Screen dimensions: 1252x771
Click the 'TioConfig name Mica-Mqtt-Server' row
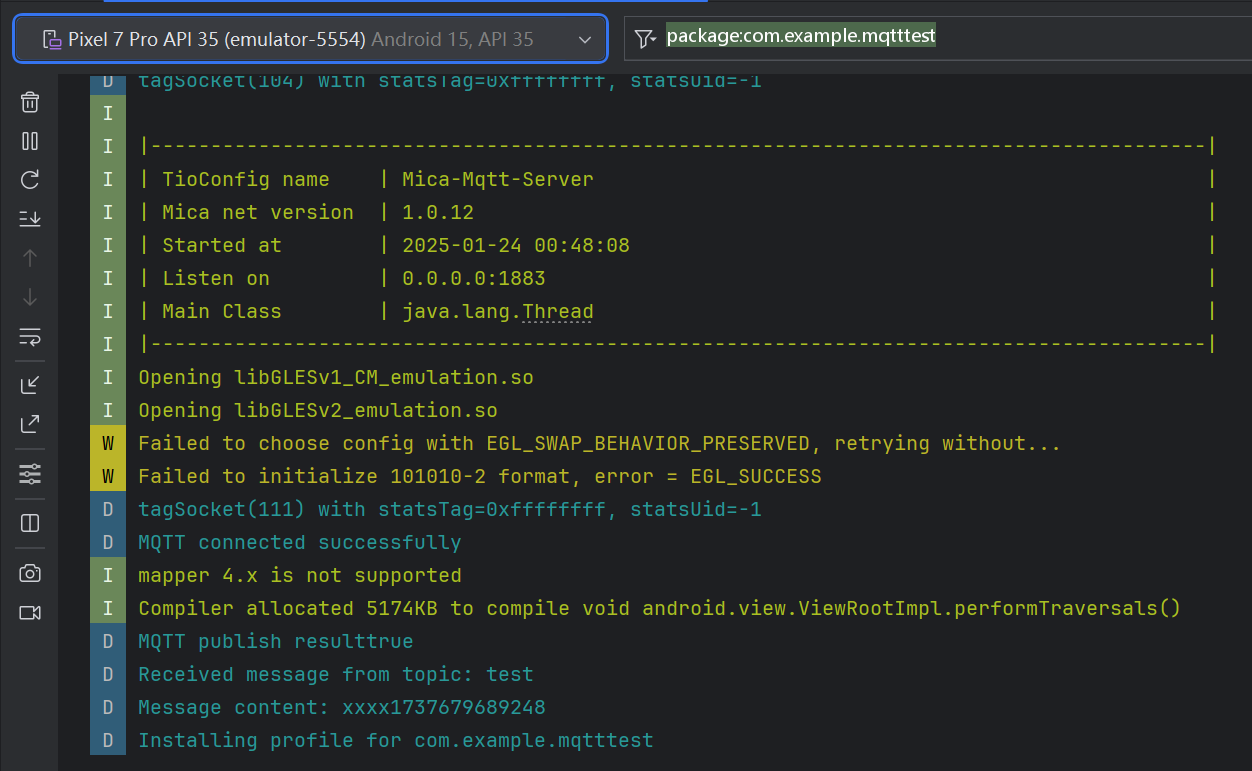[676, 180]
